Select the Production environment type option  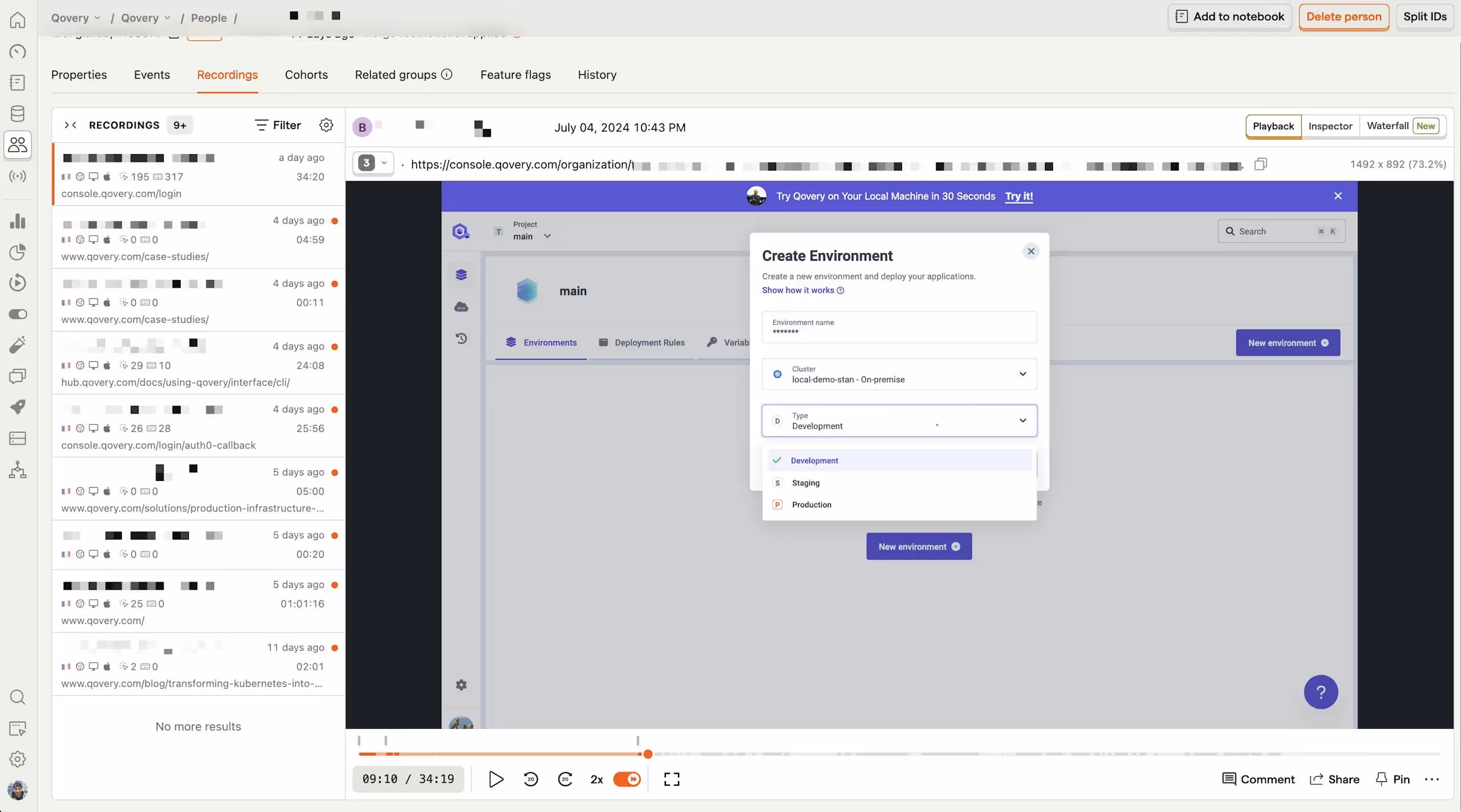811,504
